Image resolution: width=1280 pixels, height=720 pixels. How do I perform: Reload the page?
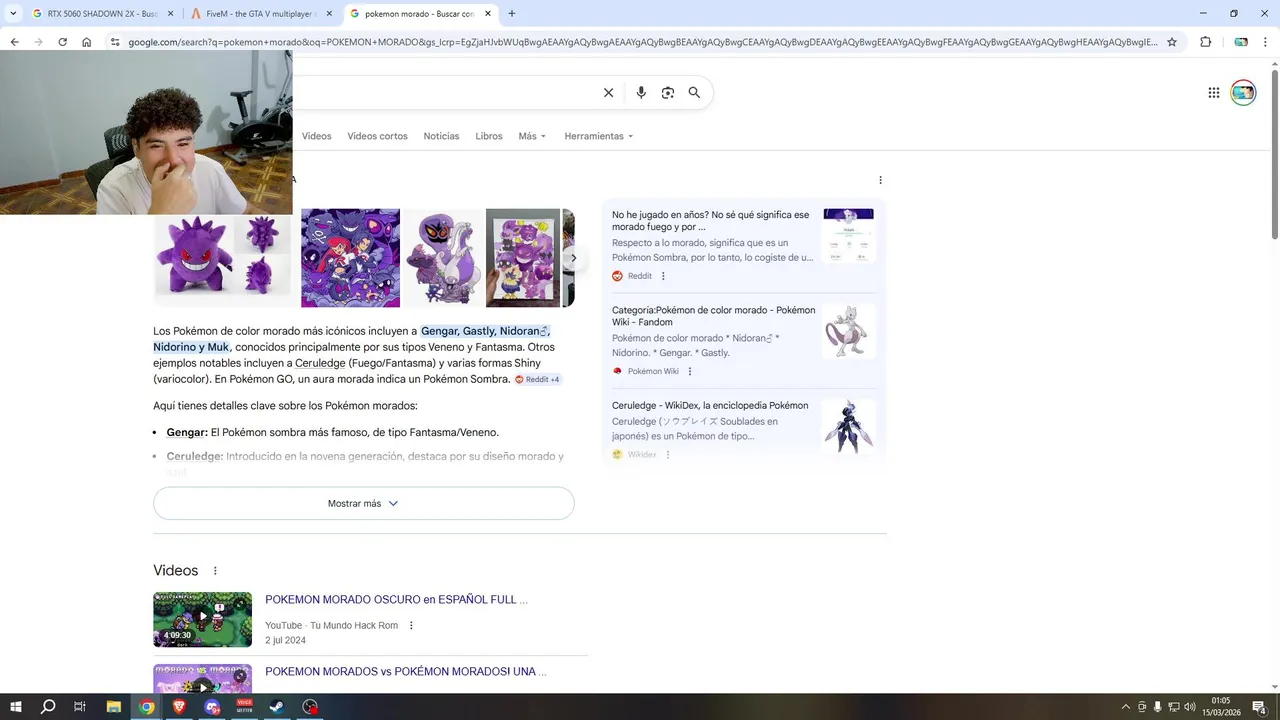tap(62, 42)
